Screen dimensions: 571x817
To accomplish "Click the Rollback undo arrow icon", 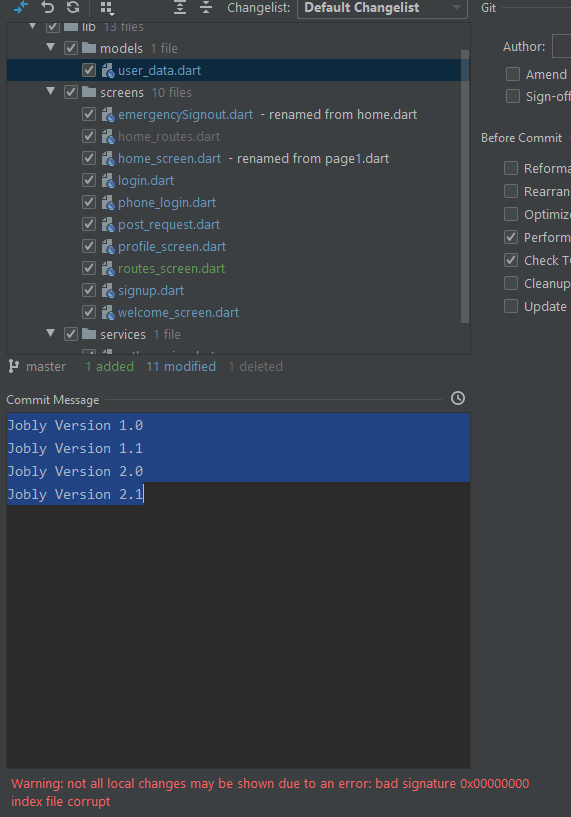I will point(47,7).
